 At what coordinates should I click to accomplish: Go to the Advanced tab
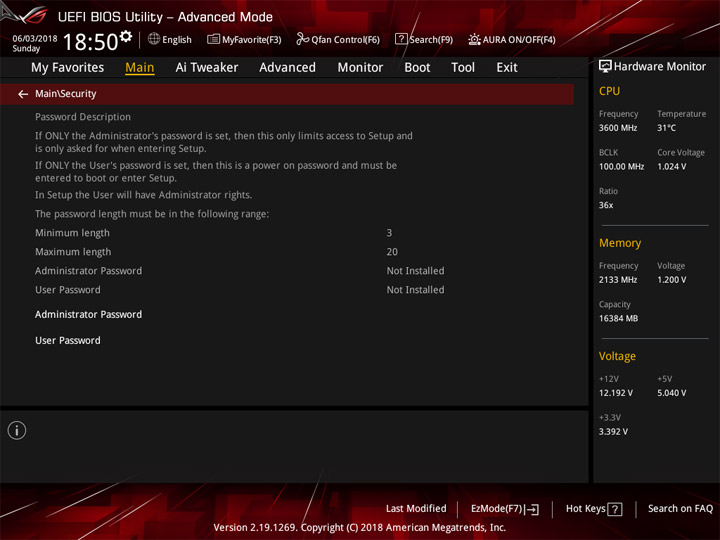287,68
